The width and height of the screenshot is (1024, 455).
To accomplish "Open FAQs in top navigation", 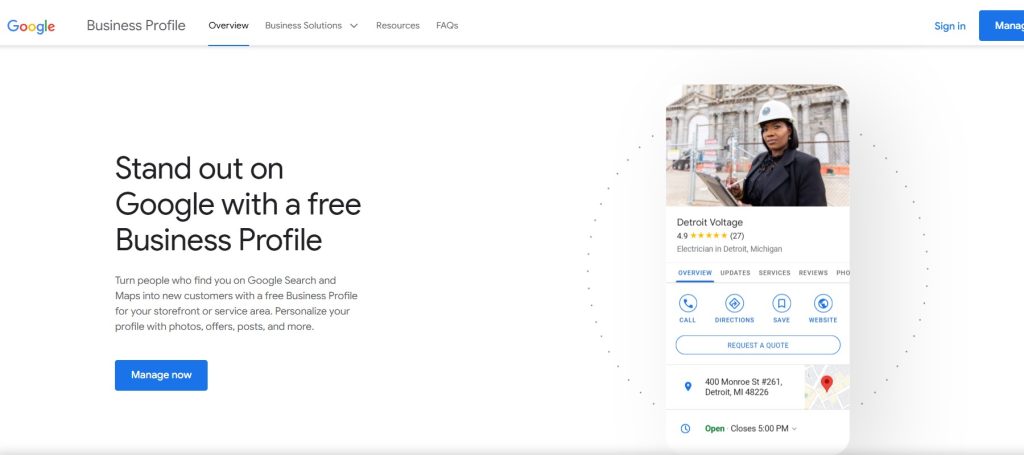I will click(447, 25).
